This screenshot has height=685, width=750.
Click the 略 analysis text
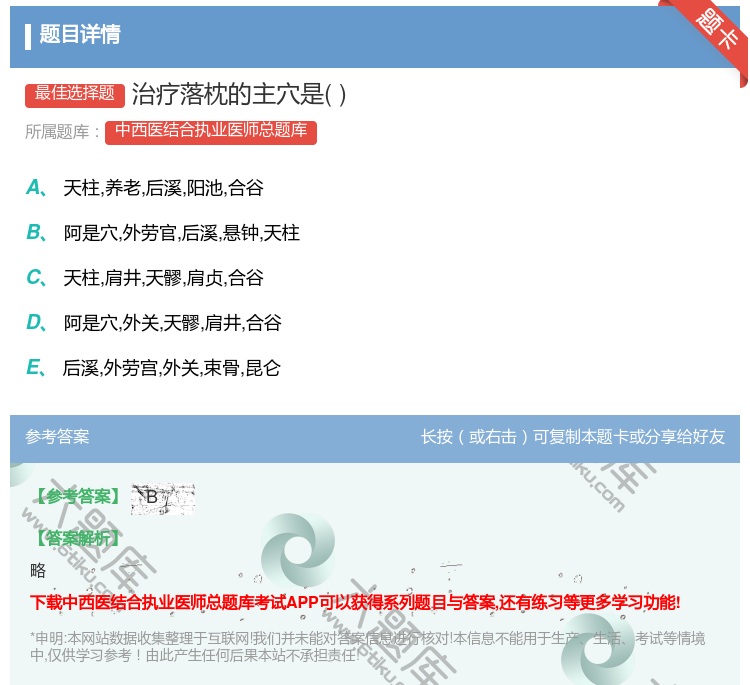point(38,570)
